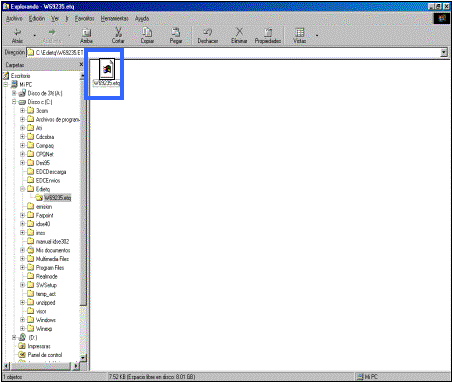The height and width of the screenshot is (382, 452).
Task: Select the Escritorio desktop icon in tree
Action: pyautogui.click(x=6, y=76)
